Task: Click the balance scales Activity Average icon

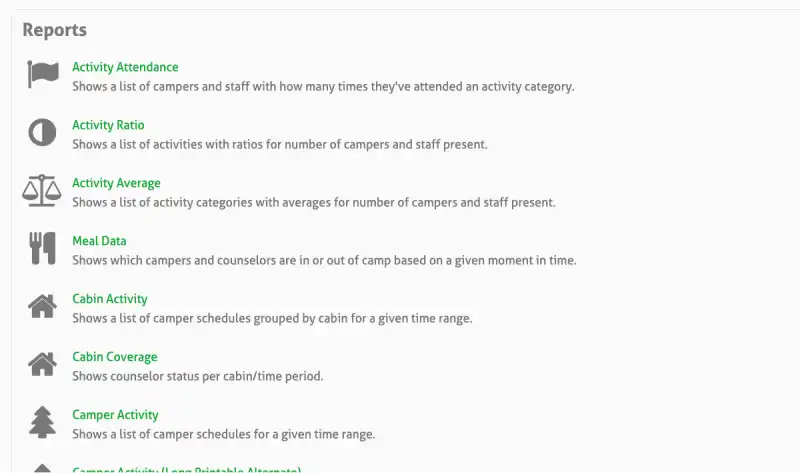Action: (x=42, y=190)
